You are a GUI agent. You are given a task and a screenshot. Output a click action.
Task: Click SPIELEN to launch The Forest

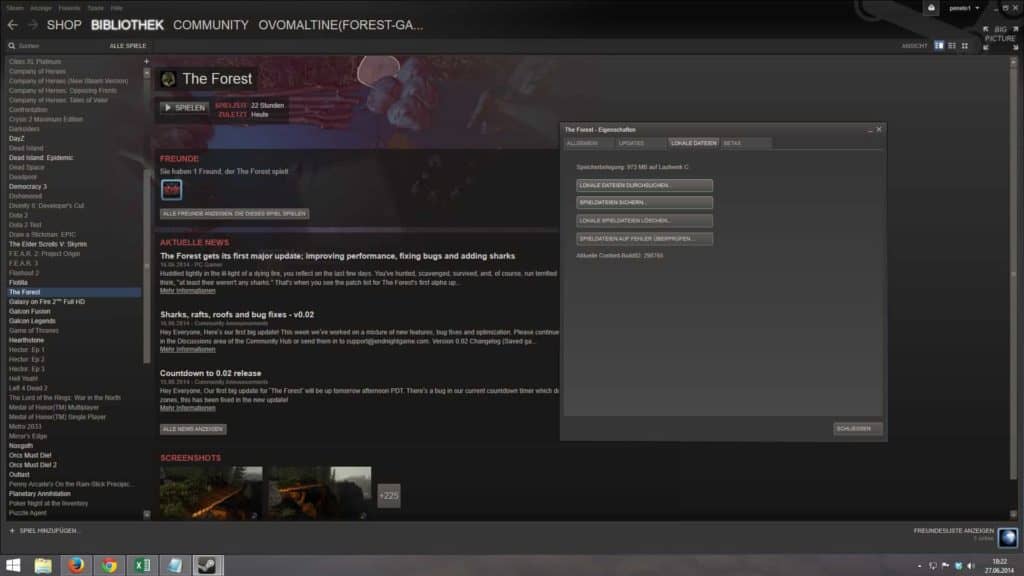[x=185, y=108]
